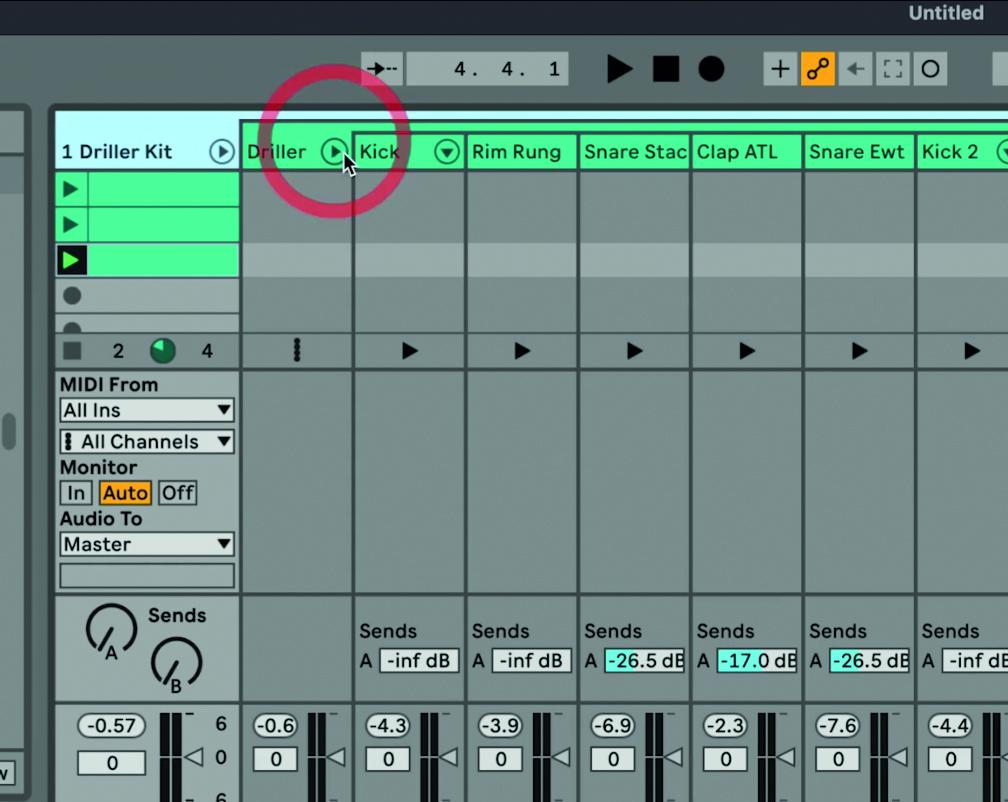
Task: Click the Re-enable Automation back arrow
Action: pos(855,69)
